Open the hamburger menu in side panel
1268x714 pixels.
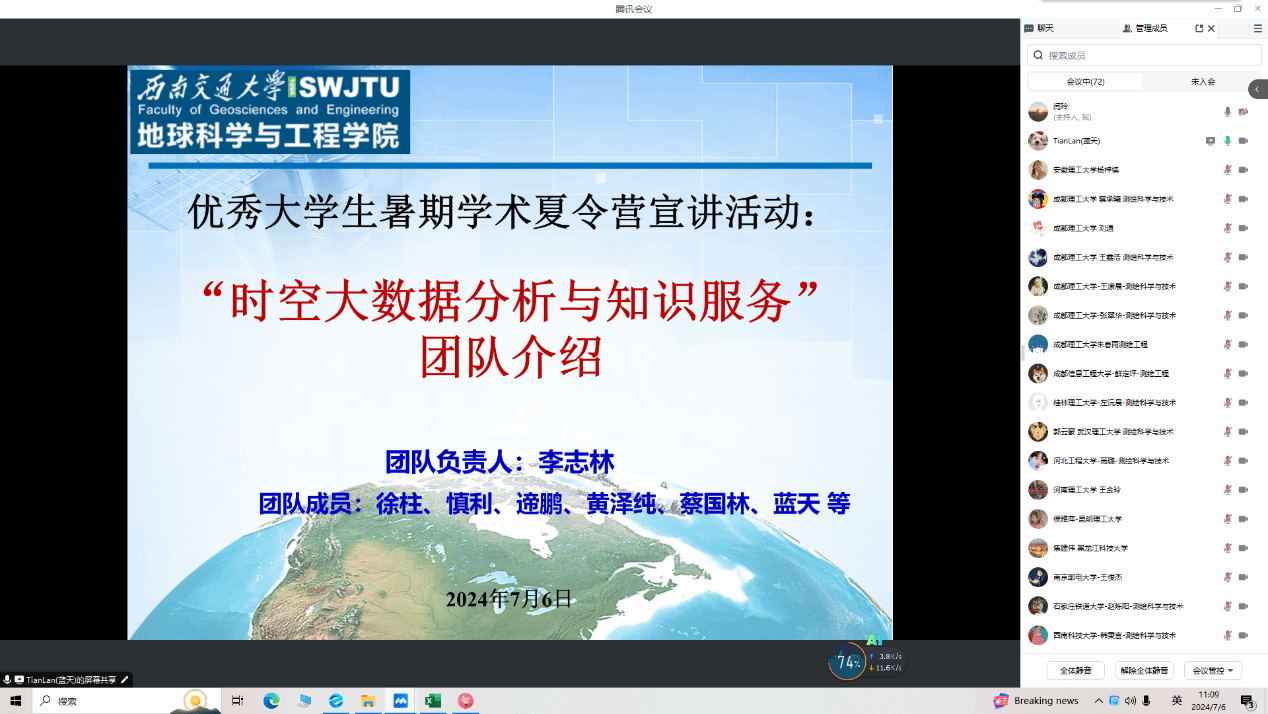[1257, 29]
